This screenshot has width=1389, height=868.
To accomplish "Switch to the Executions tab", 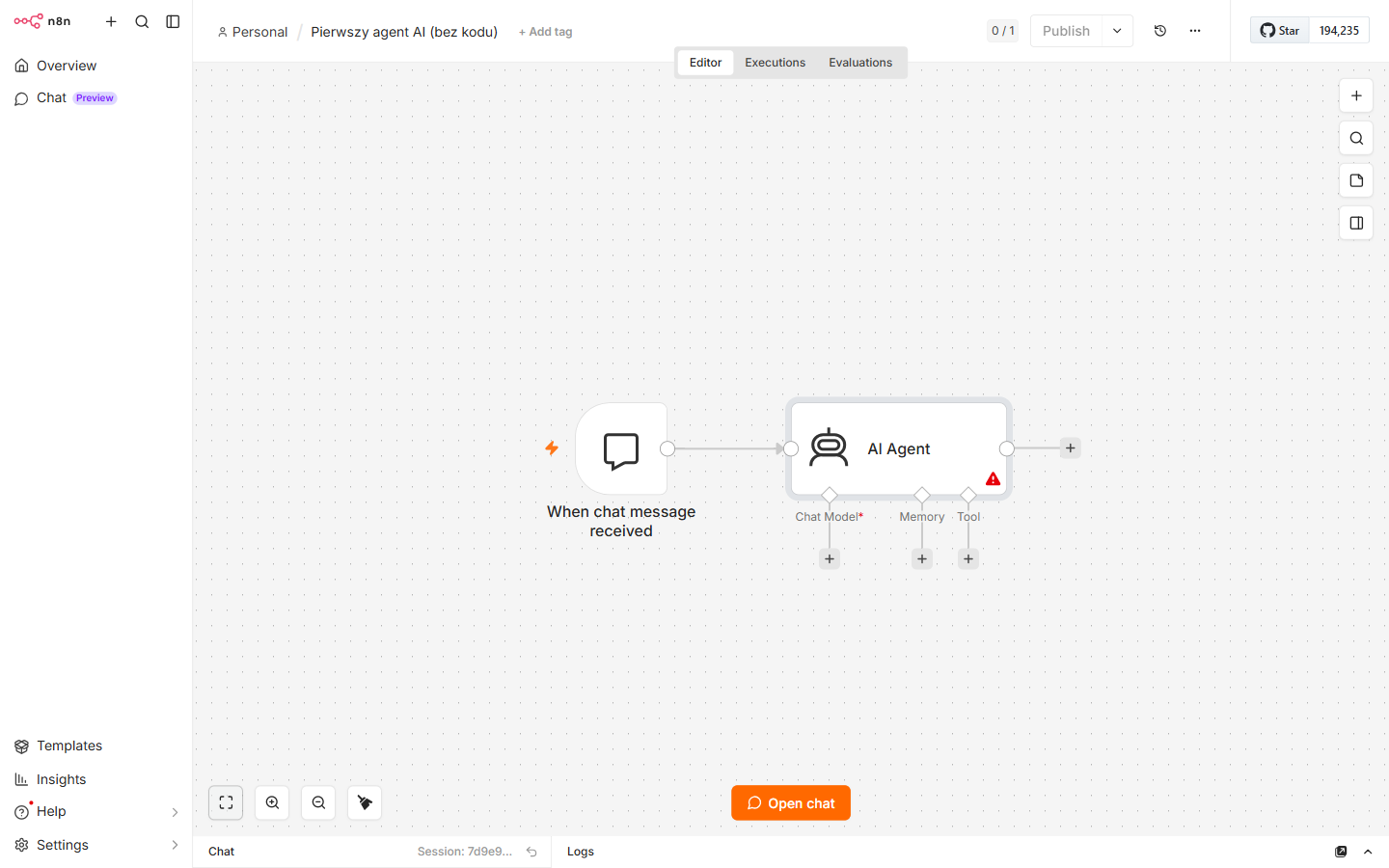I will 775,63.
